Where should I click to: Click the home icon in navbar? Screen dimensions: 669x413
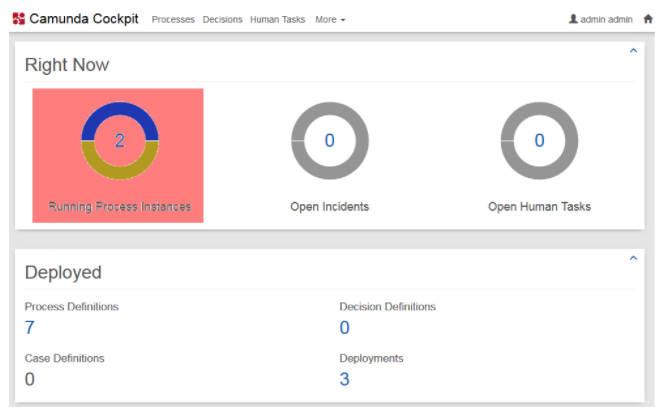click(x=648, y=18)
